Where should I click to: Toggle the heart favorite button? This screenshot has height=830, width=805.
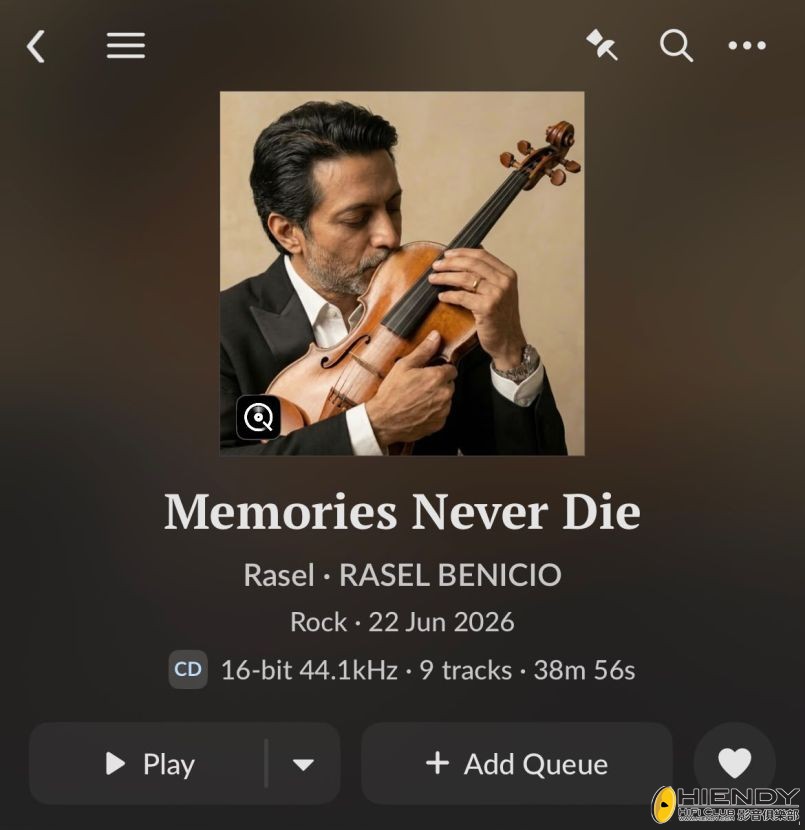pyautogui.click(x=734, y=763)
